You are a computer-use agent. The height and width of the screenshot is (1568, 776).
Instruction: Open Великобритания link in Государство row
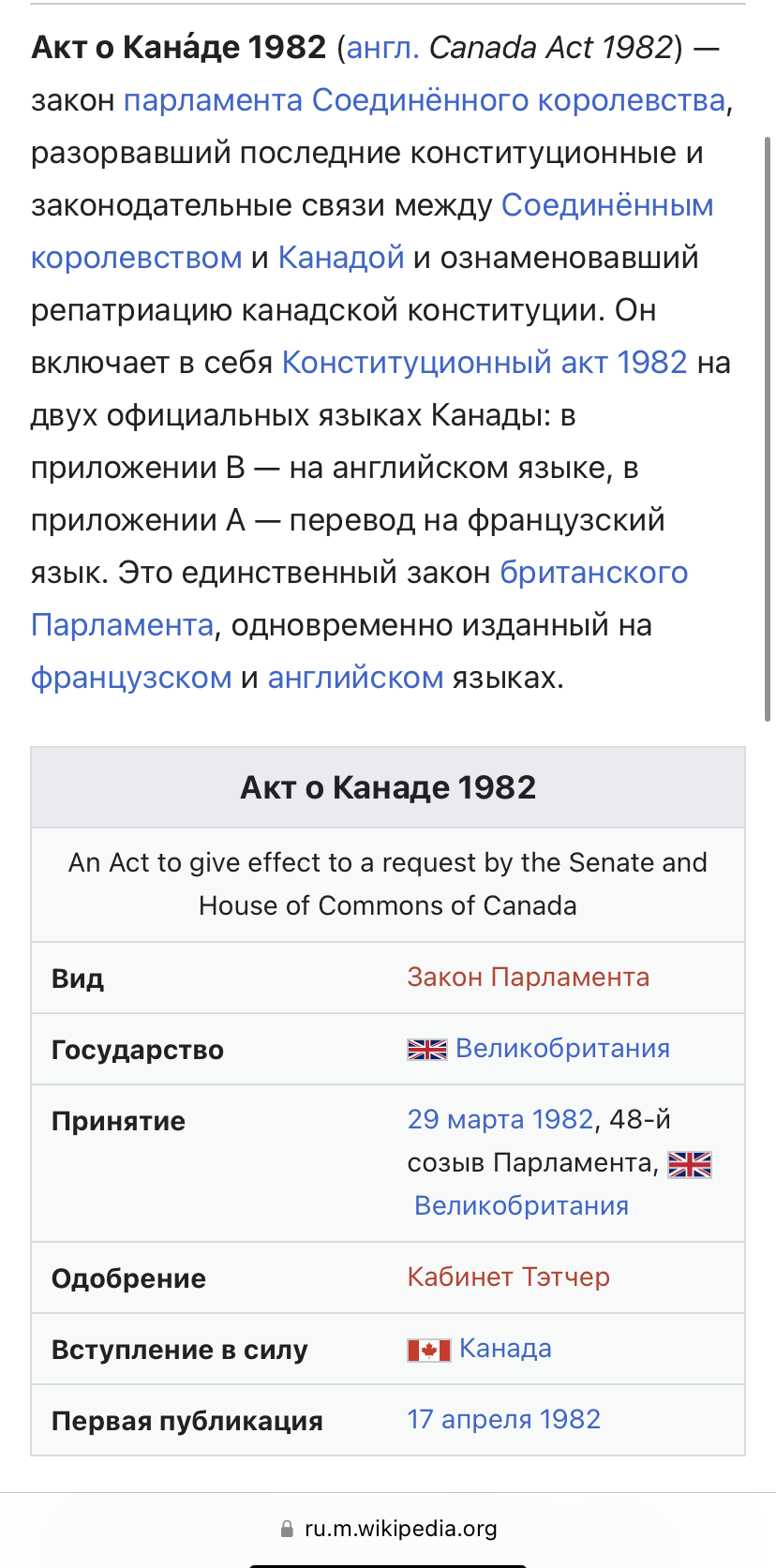pyautogui.click(x=563, y=1048)
